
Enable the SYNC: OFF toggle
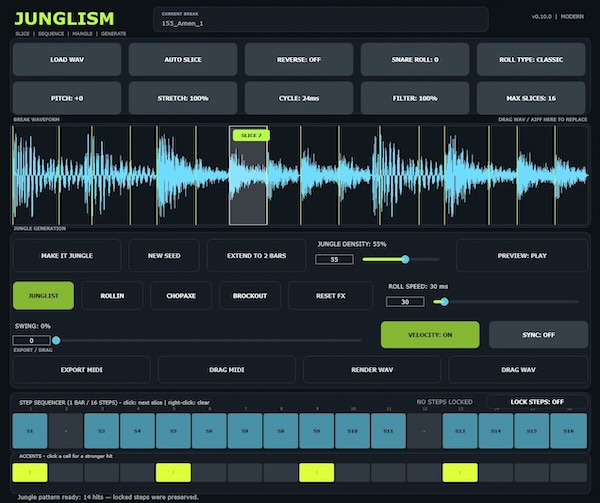(538, 335)
